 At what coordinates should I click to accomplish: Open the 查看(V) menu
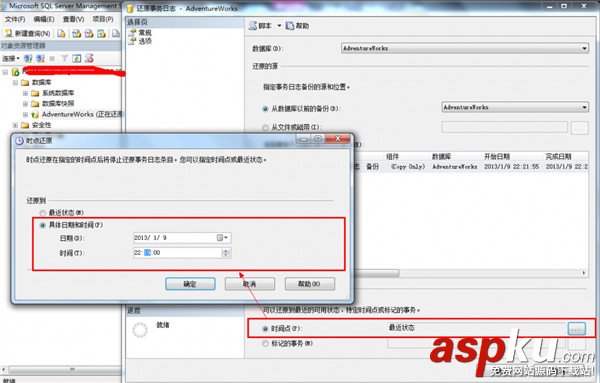(73, 19)
